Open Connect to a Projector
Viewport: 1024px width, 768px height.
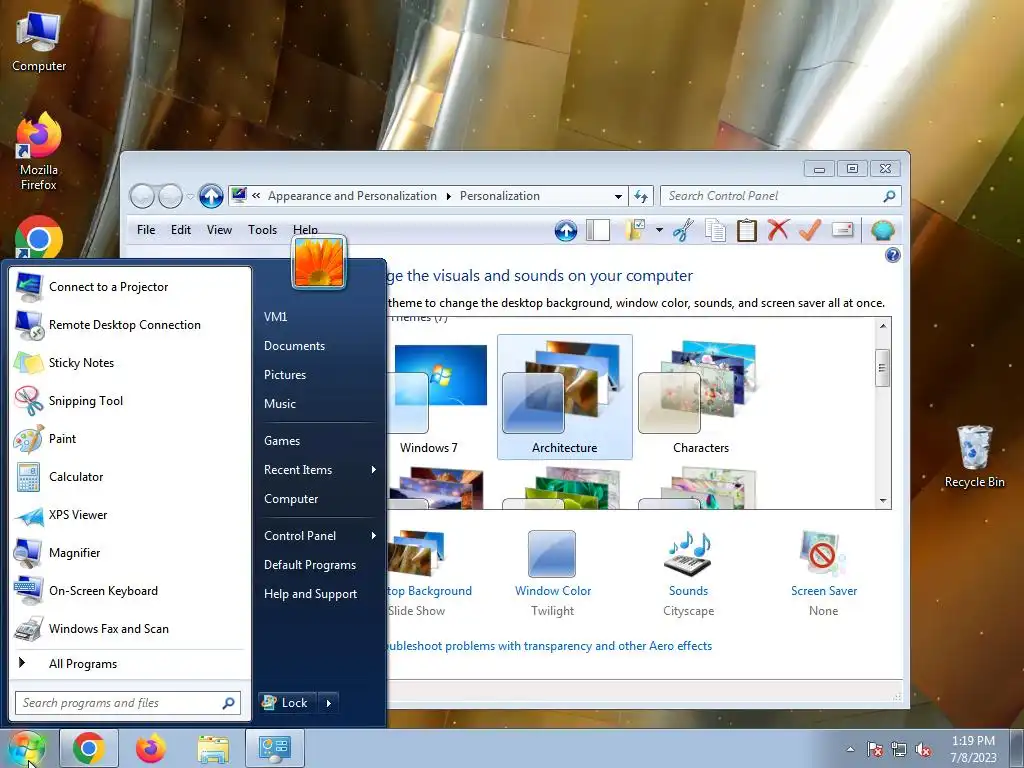click(129, 287)
